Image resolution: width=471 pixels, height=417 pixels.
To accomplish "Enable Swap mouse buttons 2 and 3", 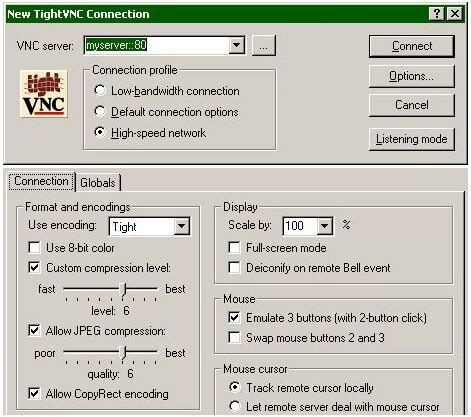I will click(x=234, y=337).
